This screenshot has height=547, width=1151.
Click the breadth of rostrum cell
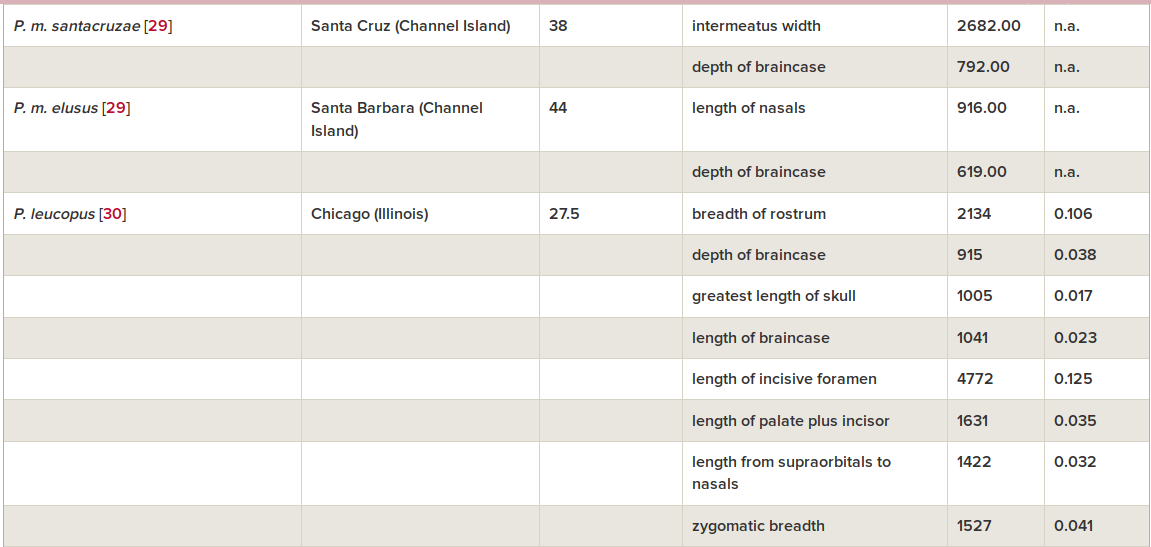(x=815, y=214)
